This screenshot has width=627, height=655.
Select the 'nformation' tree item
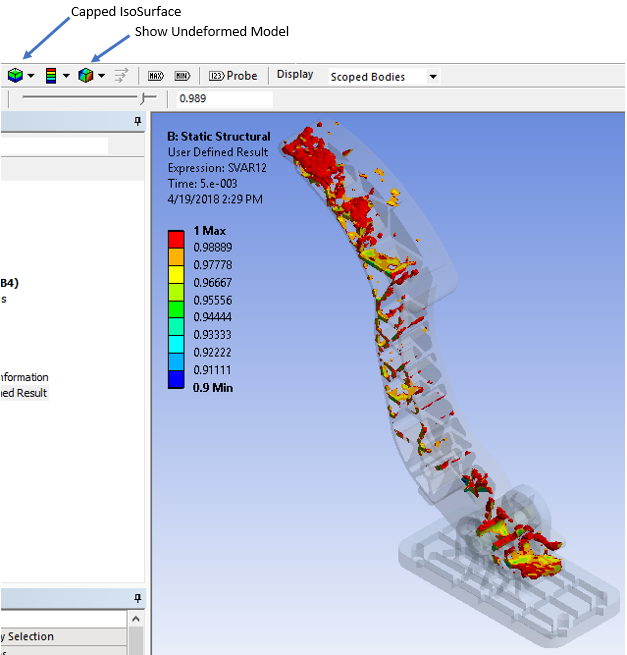coord(24,377)
